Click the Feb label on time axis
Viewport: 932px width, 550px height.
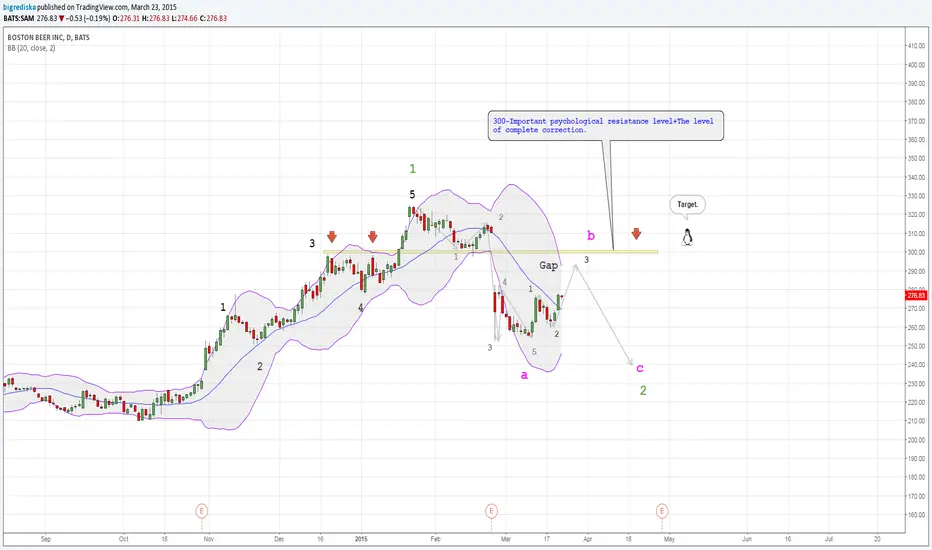coord(436,539)
